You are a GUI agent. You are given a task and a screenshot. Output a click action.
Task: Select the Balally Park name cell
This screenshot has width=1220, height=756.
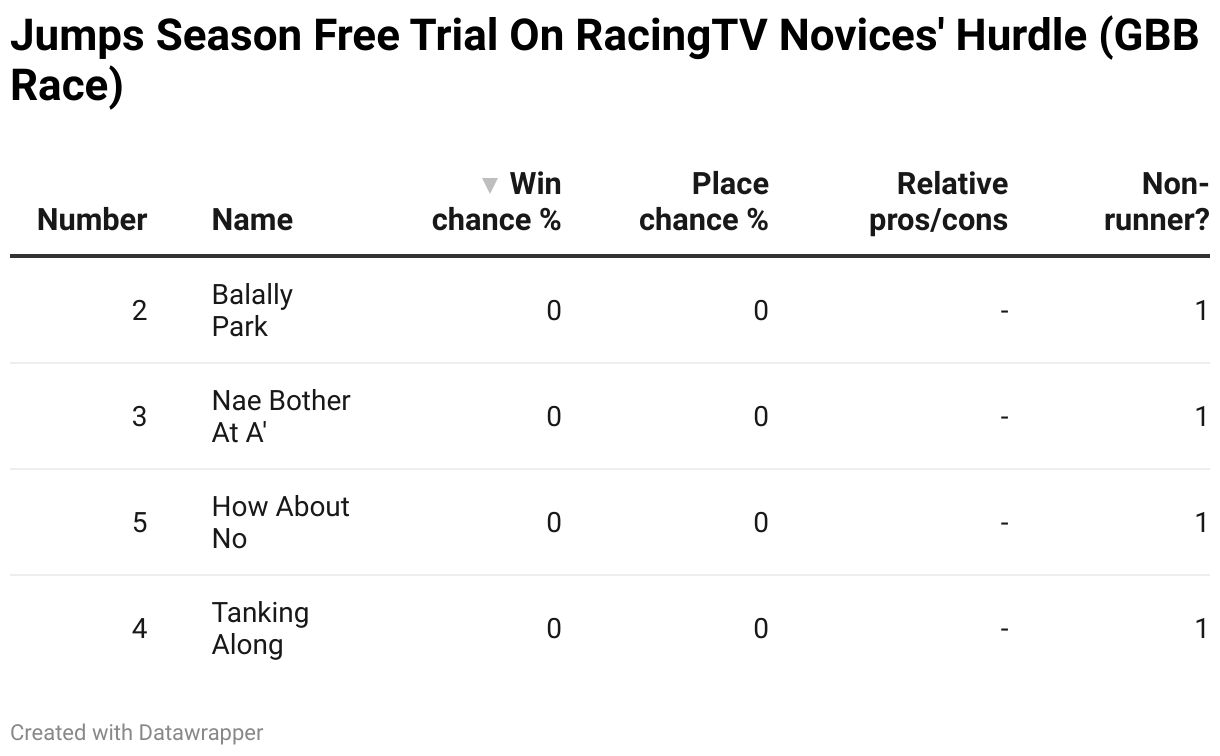click(252, 310)
